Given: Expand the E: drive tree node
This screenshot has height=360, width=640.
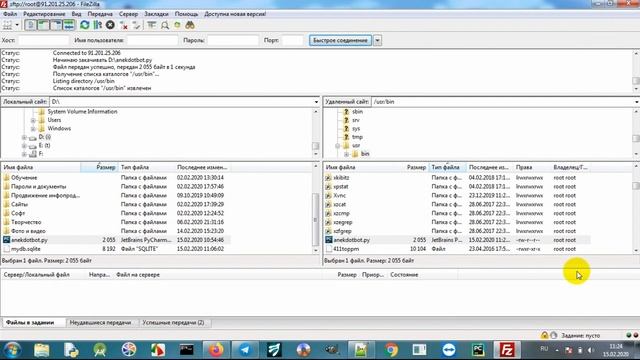Looking at the screenshot, I should click(24, 146).
